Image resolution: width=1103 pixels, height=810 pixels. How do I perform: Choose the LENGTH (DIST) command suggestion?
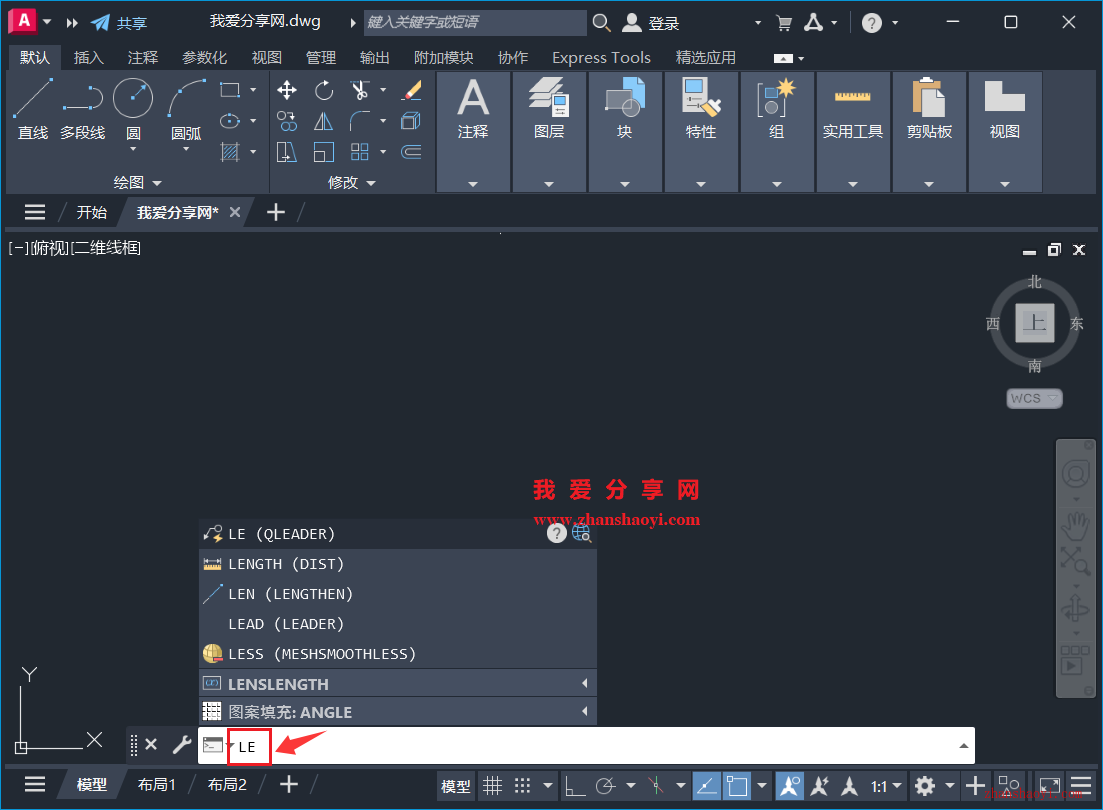tap(397, 564)
